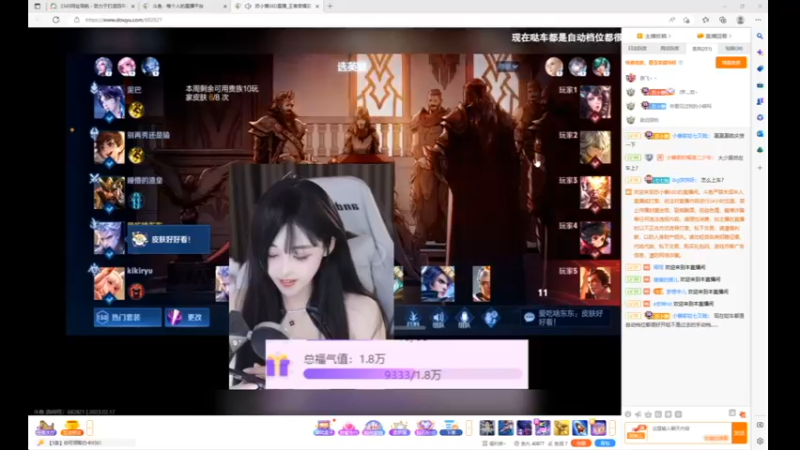This screenshot has height=450, width=800.
Task: Open Edge sidebar settings gear
Action: click(760, 441)
